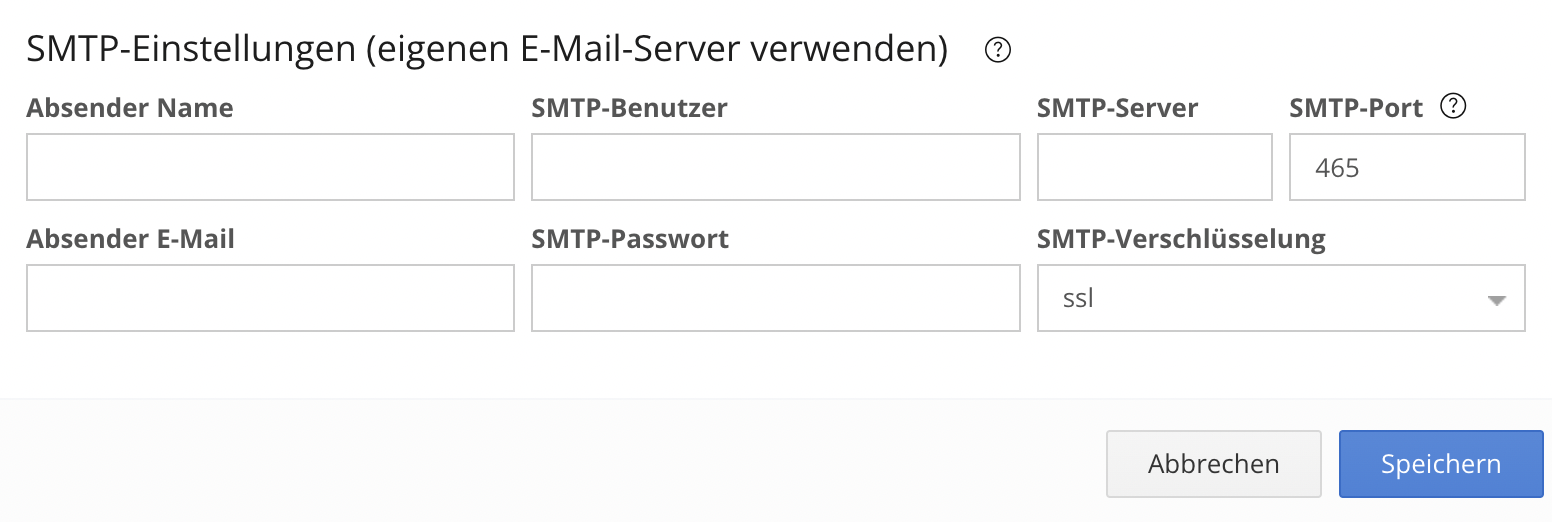This screenshot has width=1552, height=522.
Task: Focus the Absender Name text field
Action: 270,167
